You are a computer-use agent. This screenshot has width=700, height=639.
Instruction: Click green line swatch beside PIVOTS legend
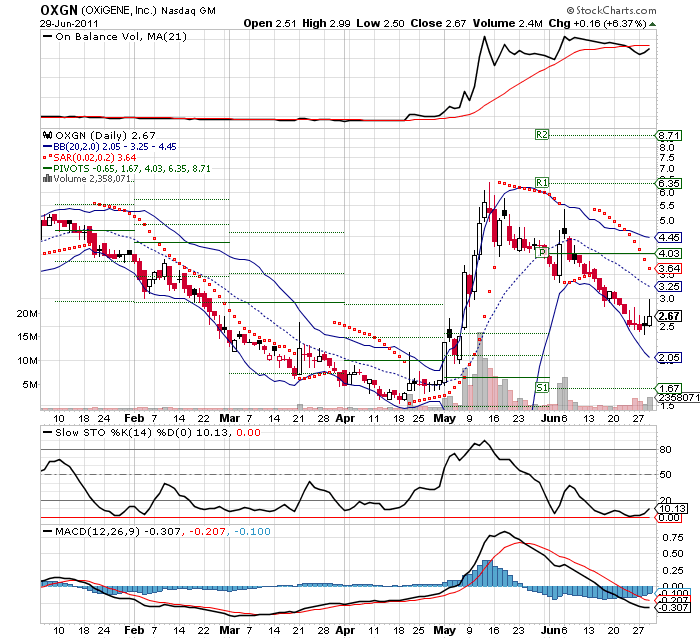pyautogui.click(x=47, y=168)
